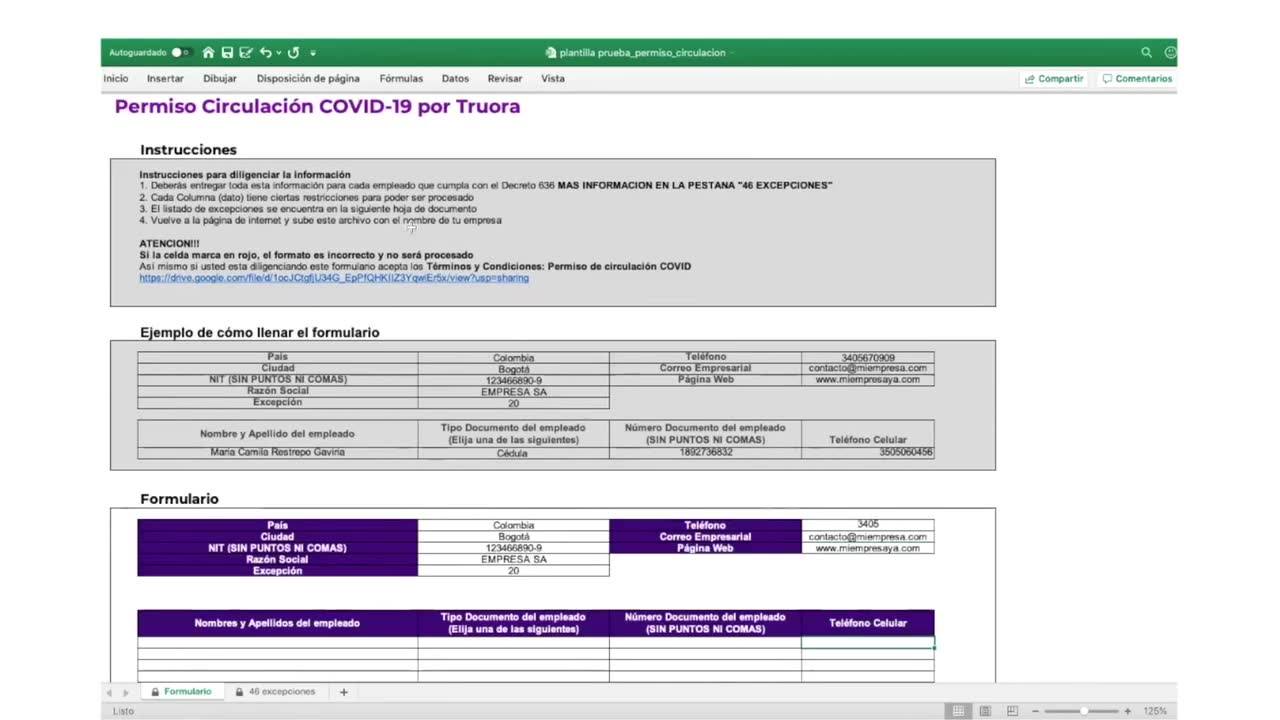
Task: Click the Compartir button
Action: pos(1054,78)
